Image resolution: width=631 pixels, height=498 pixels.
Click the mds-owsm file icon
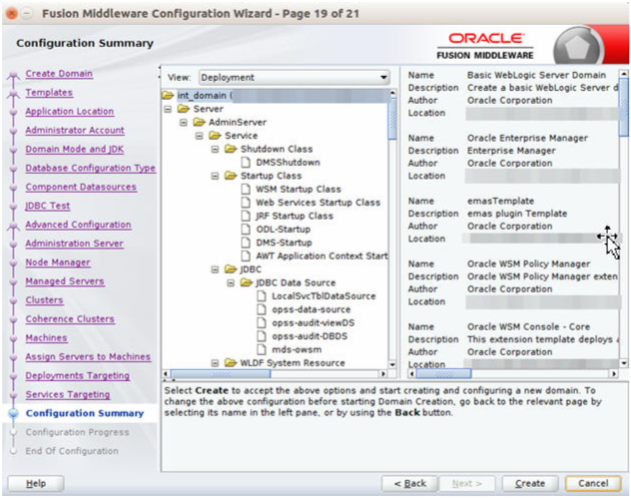[262, 349]
